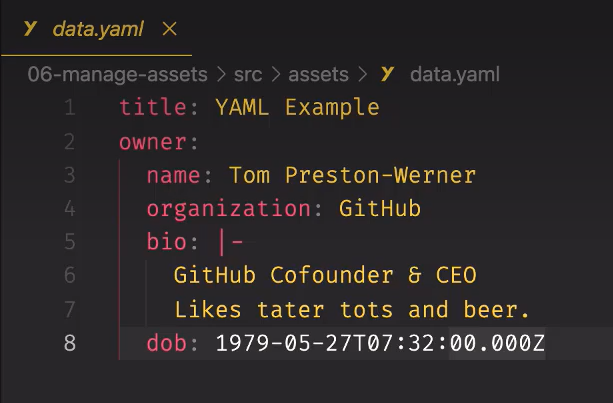Screen dimensions: 613x403
Task: Click the data.yaml breadcrumb item
Action: (x=455, y=74)
